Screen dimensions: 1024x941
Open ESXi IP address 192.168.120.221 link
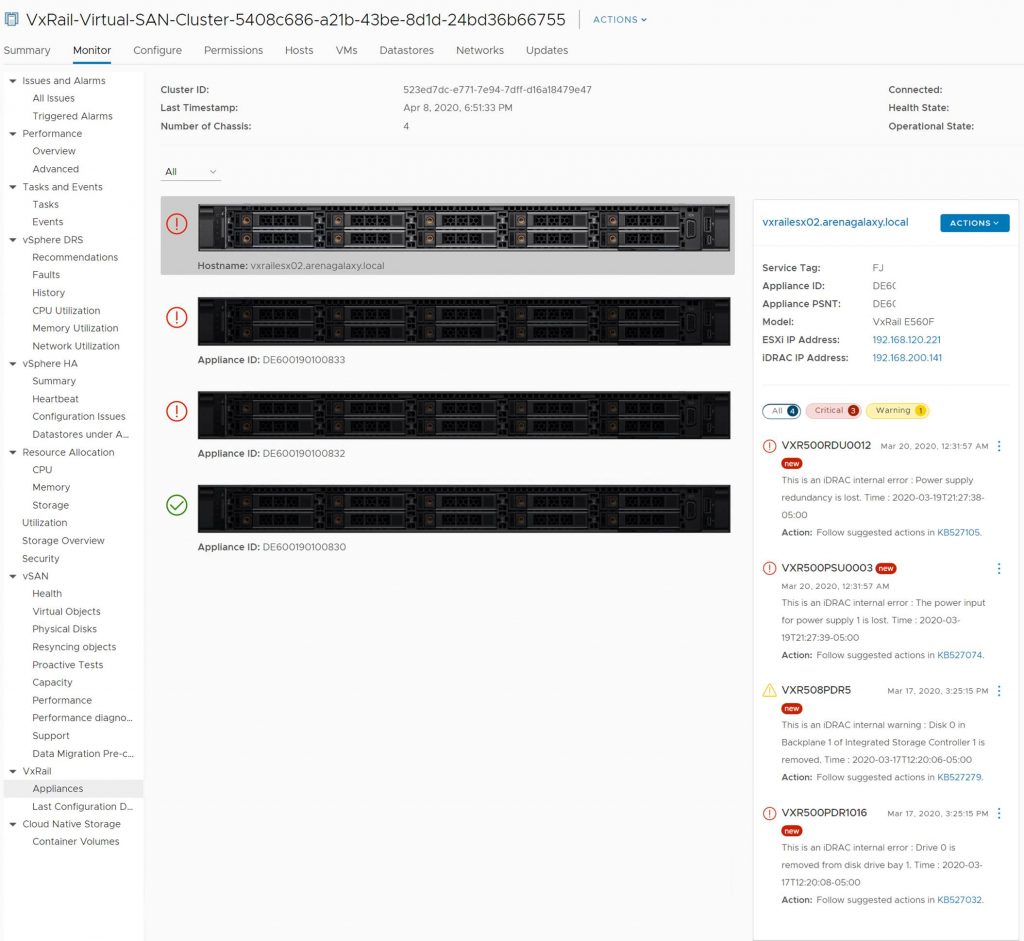coord(906,340)
